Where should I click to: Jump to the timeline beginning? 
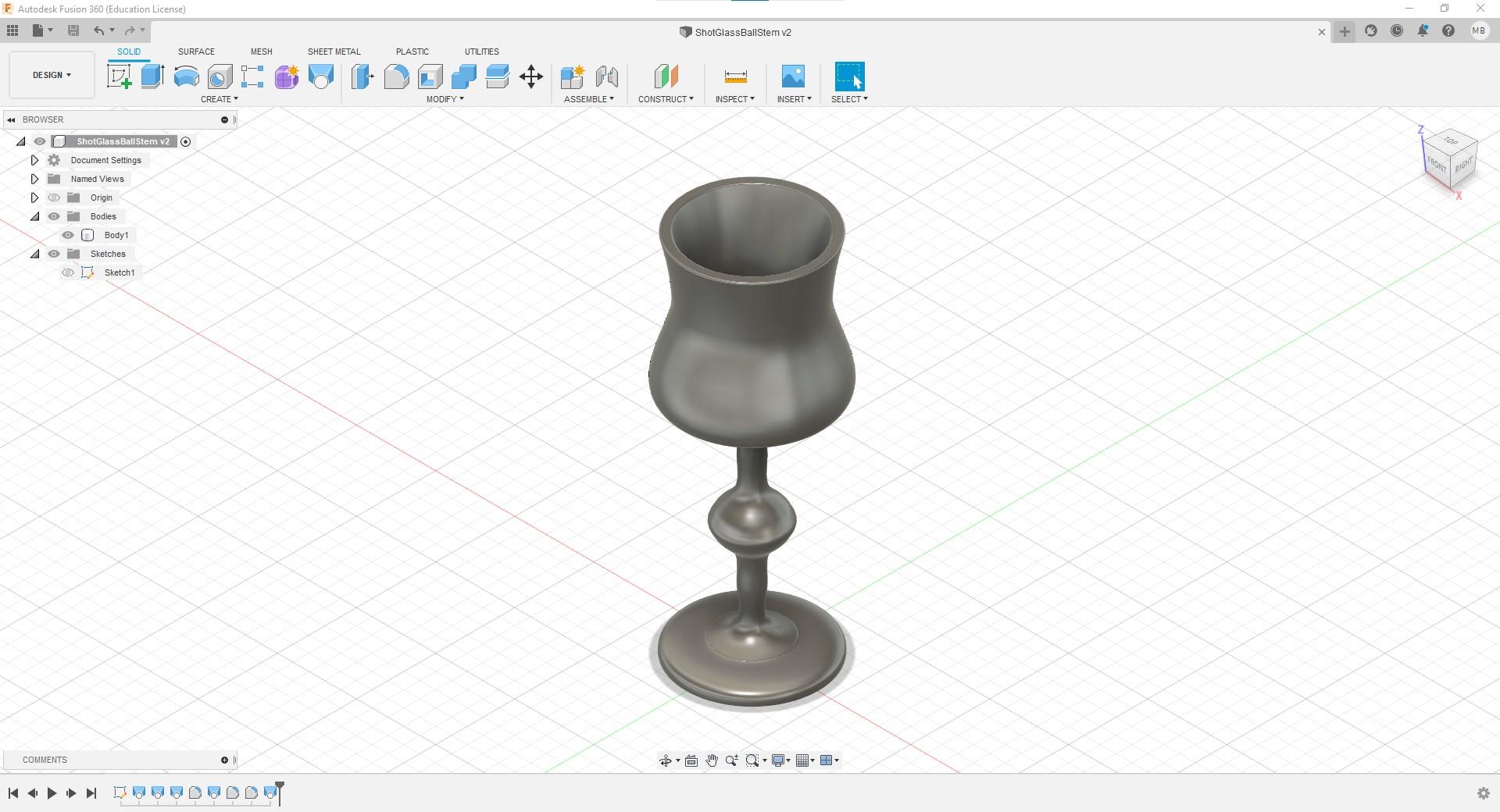pos(13,793)
